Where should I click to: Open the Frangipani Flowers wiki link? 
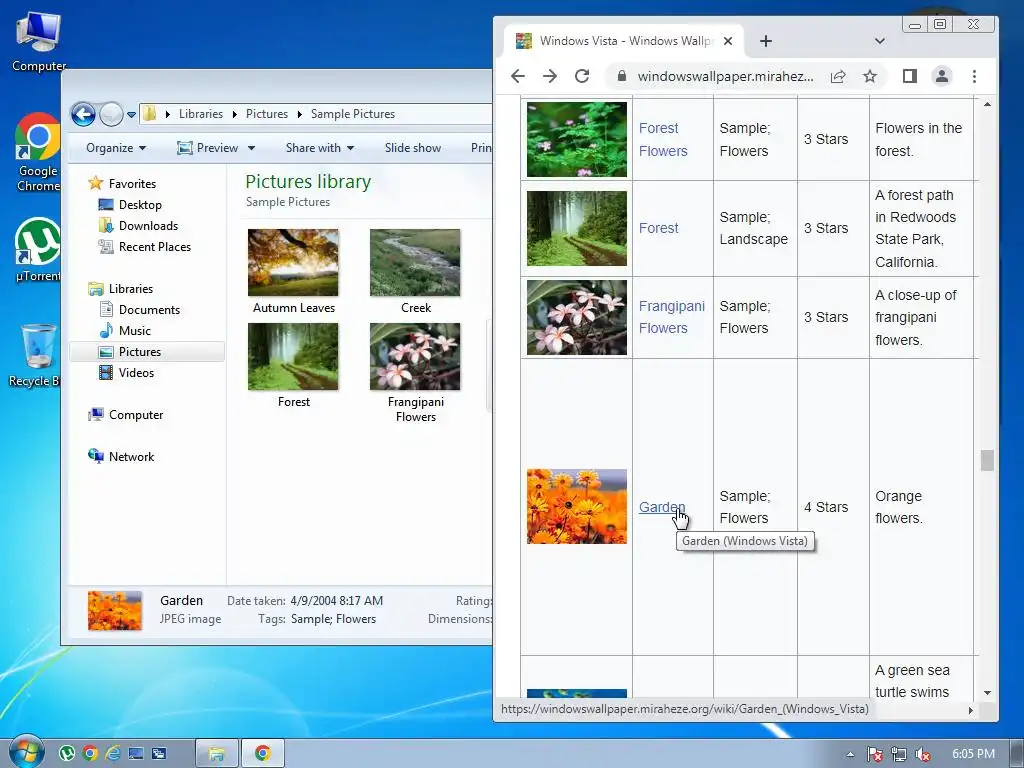pyautogui.click(x=671, y=317)
